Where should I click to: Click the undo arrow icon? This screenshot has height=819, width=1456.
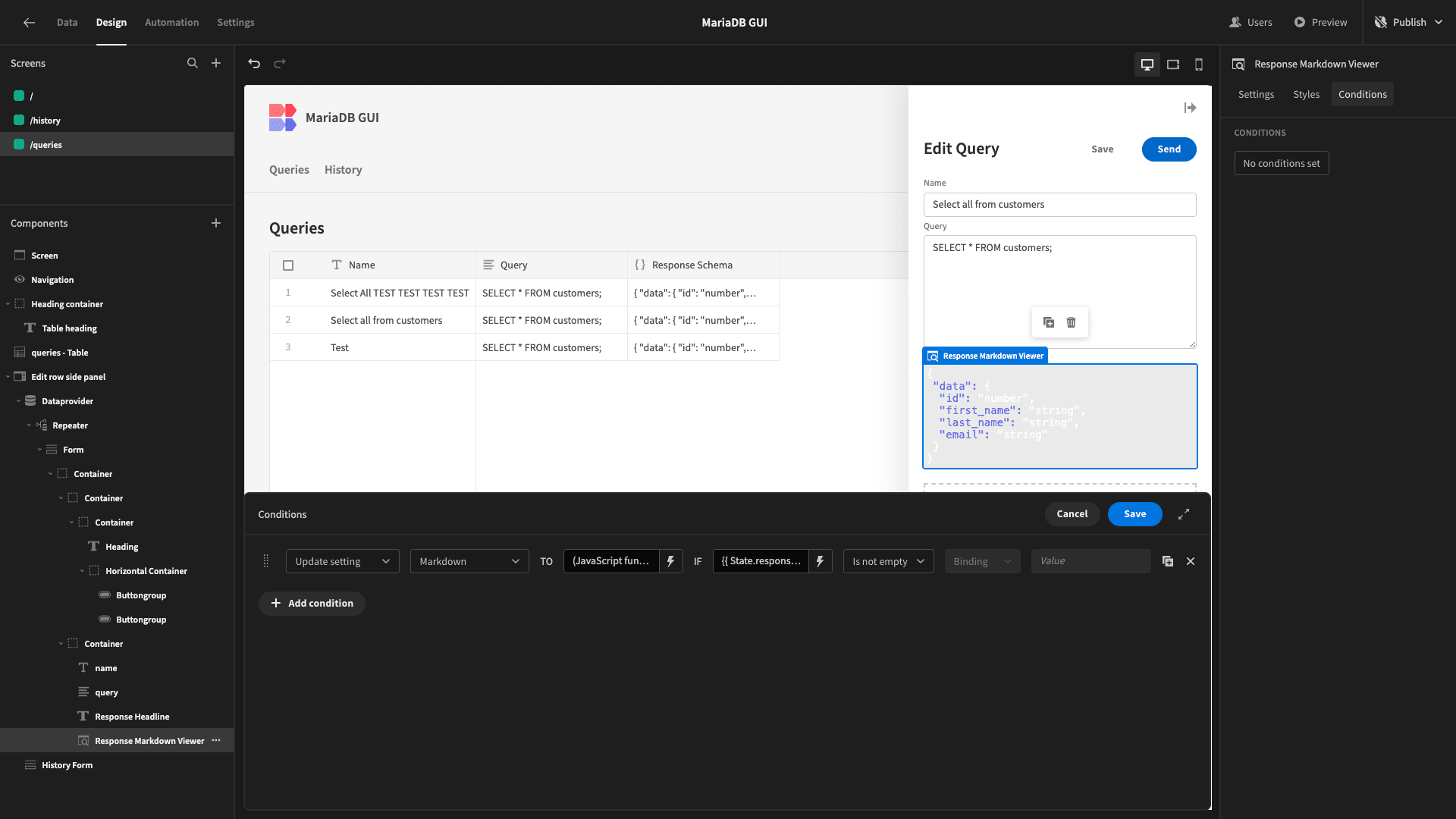point(254,64)
